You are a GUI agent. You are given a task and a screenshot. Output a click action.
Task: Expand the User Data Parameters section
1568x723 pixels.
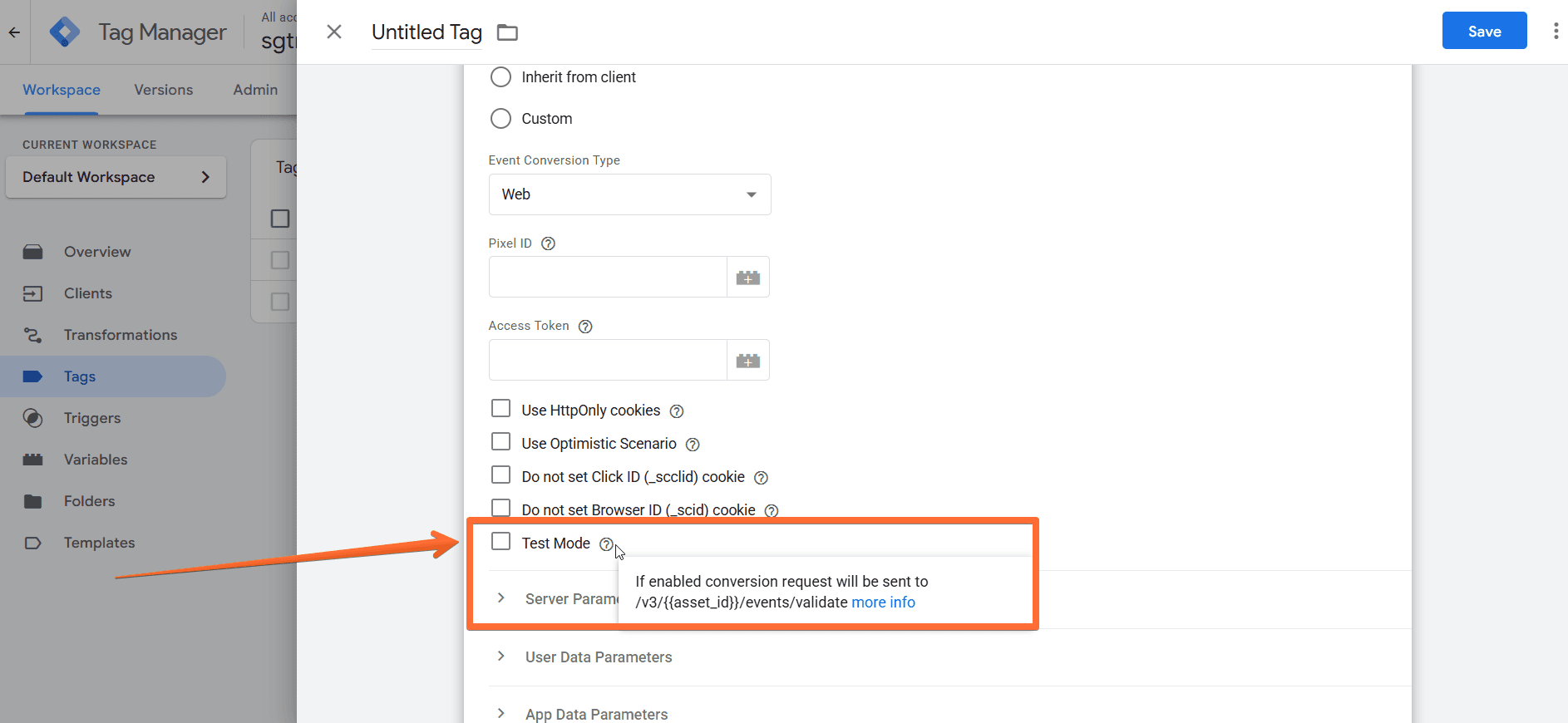coord(501,657)
